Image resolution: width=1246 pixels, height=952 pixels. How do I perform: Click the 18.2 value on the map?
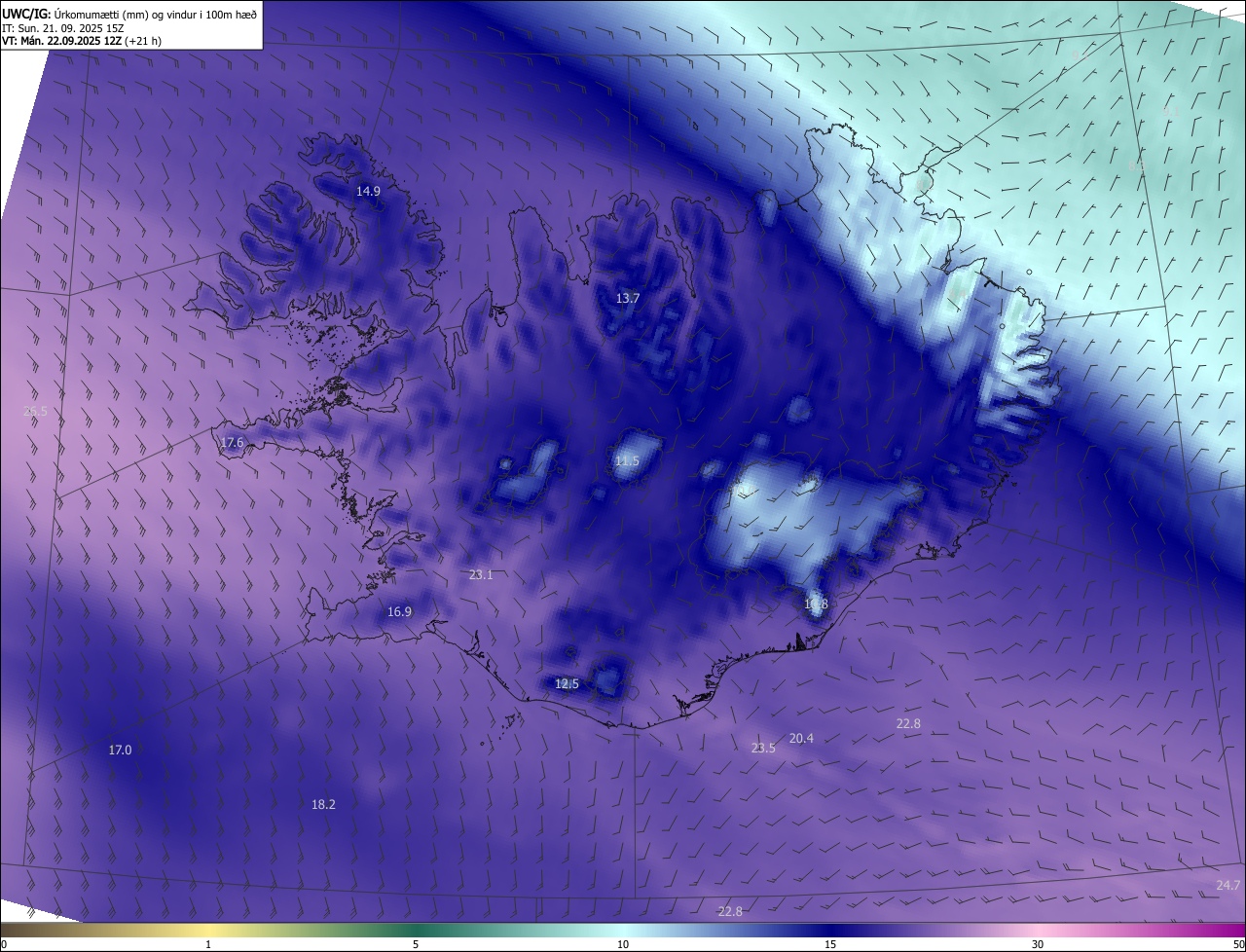coord(323,805)
